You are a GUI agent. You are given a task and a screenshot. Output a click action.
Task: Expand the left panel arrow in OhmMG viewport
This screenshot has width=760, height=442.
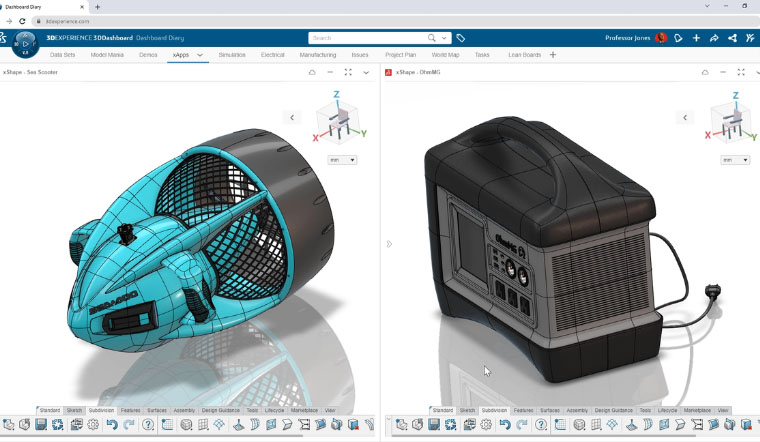point(389,244)
